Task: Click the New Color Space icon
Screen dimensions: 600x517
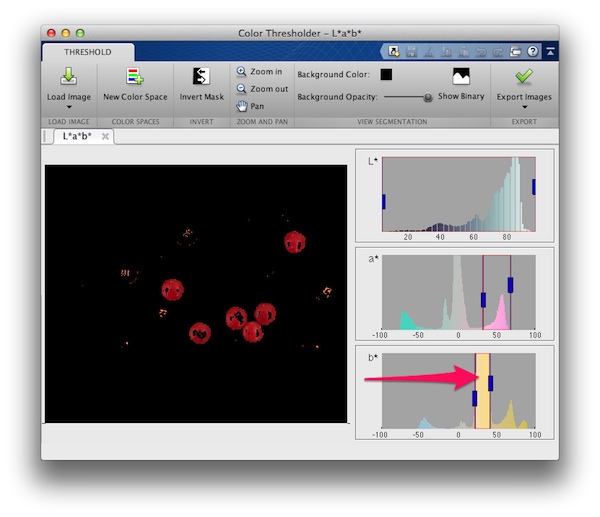Action: pyautogui.click(x=135, y=77)
